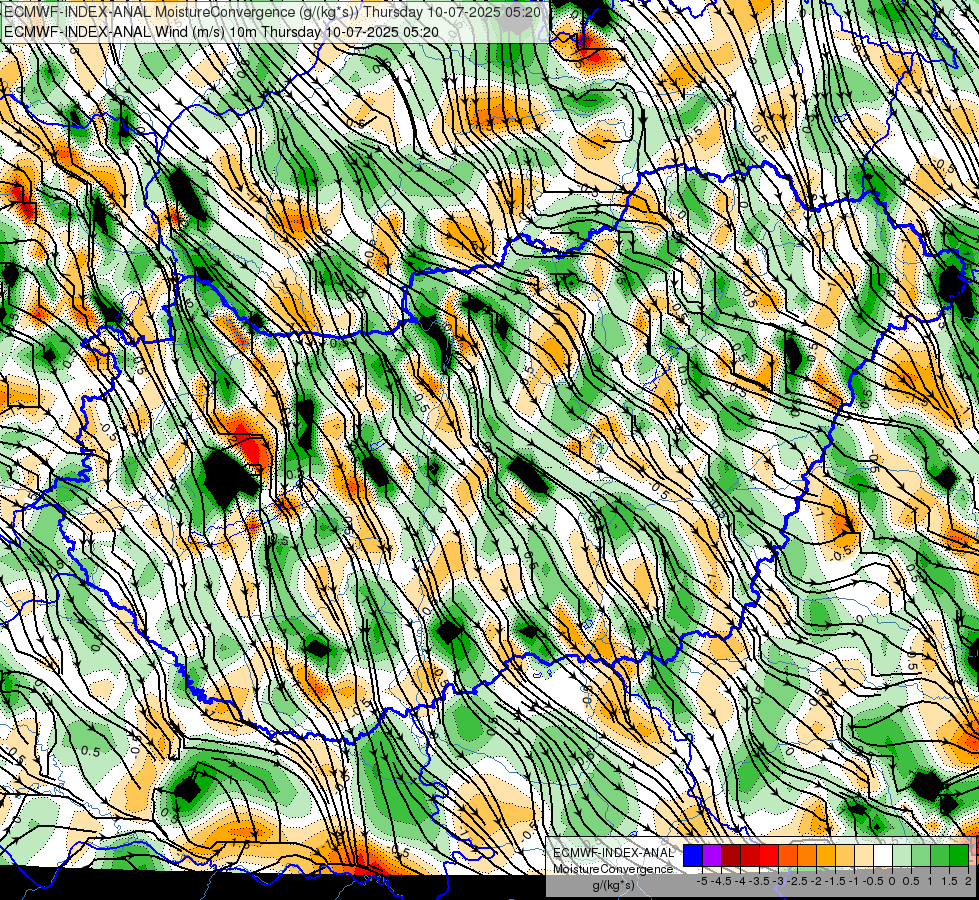The width and height of the screenshot is (979, 900).
Task: Click the pale peach swatch between -1 and -0.5
Action: [864, 856]
